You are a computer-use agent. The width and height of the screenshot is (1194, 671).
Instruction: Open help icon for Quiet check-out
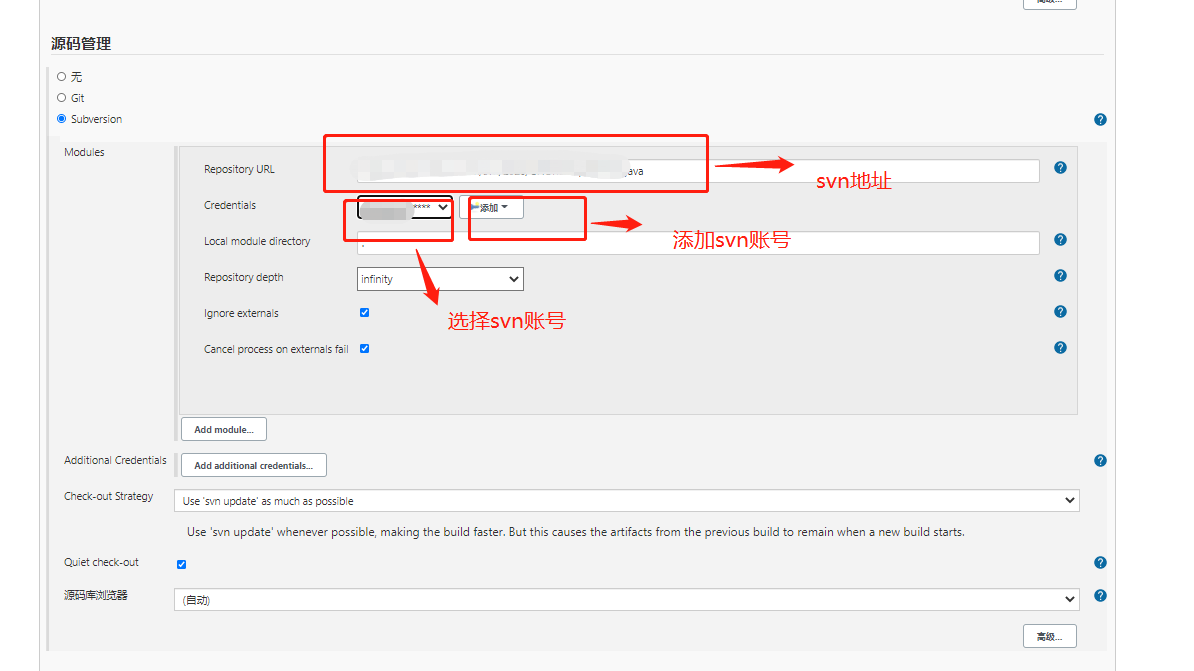1100,563
